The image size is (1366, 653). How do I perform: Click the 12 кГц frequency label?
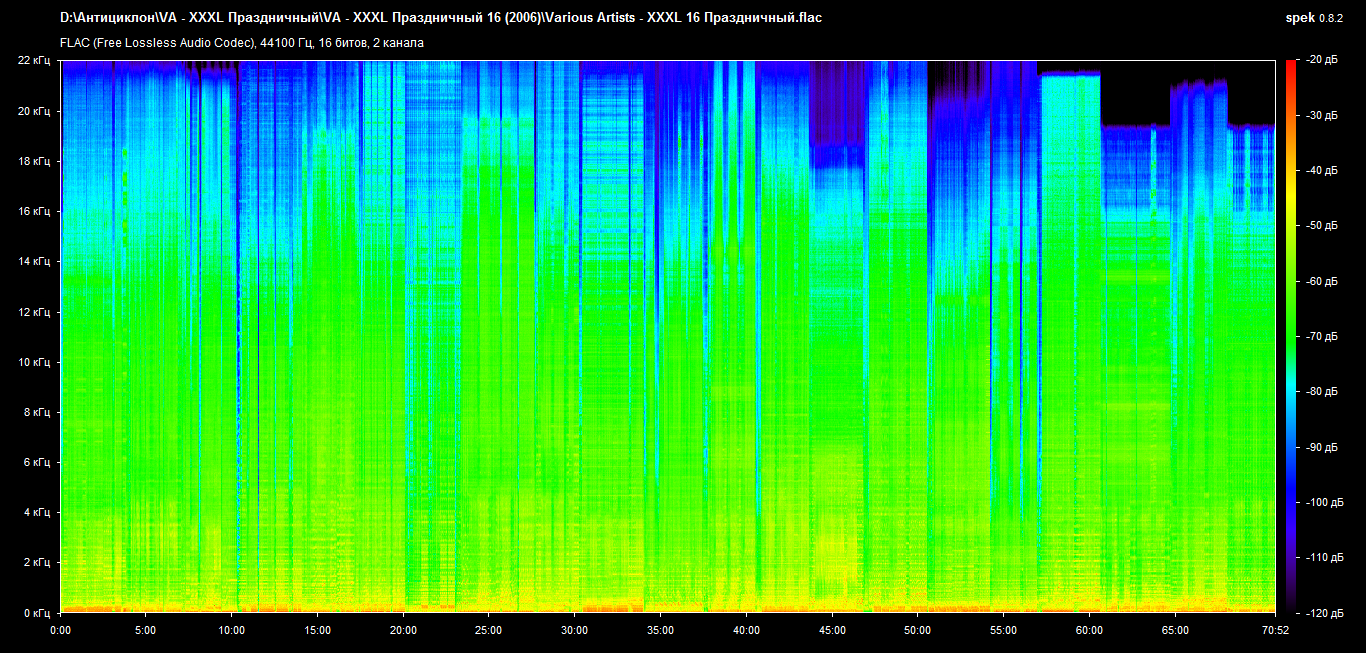(x=34, y=312)
